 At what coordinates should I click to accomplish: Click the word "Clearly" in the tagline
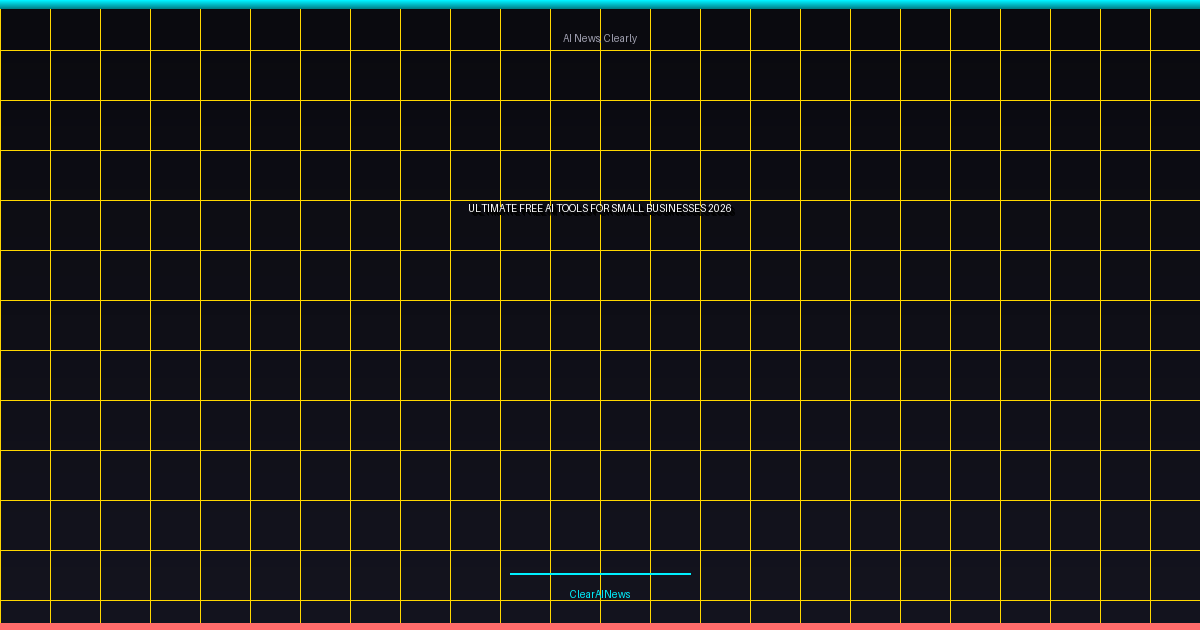coord(620,38)
